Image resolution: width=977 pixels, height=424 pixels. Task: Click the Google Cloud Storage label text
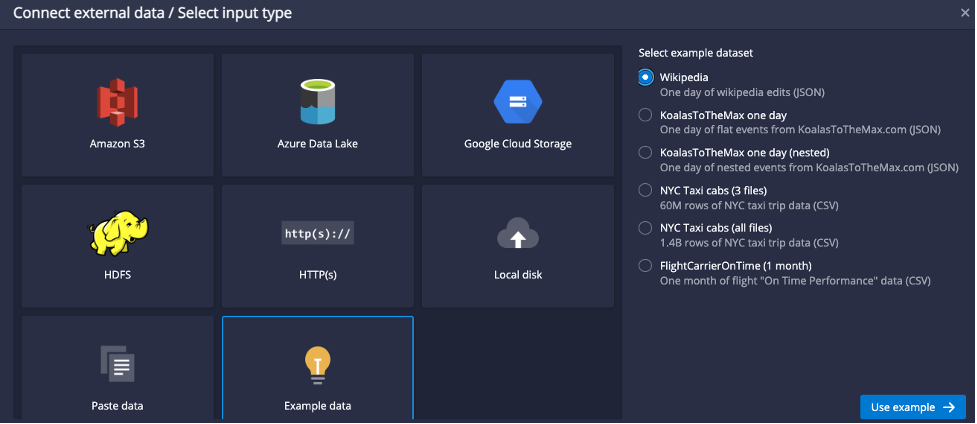(518, 144)
